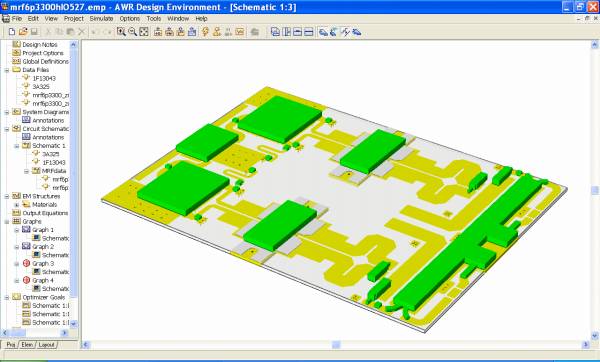
Task: Click the Cascade windows toolbar icon
Action: [275, 32]
